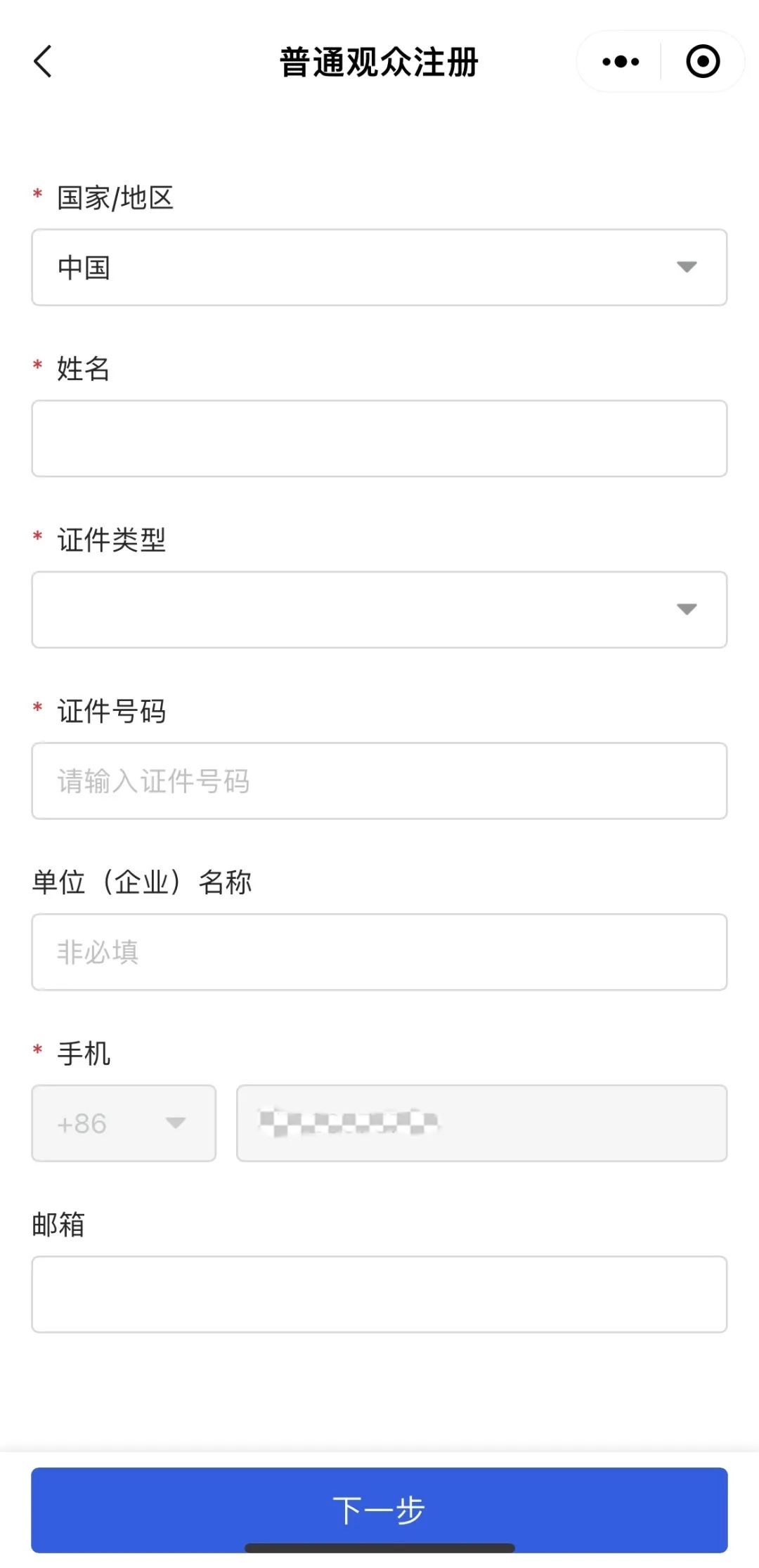Image resolution: width=759 pixels, height=1568 pixels.
Task: Click the 普通观众注册 page title
Action: point(378,62)
